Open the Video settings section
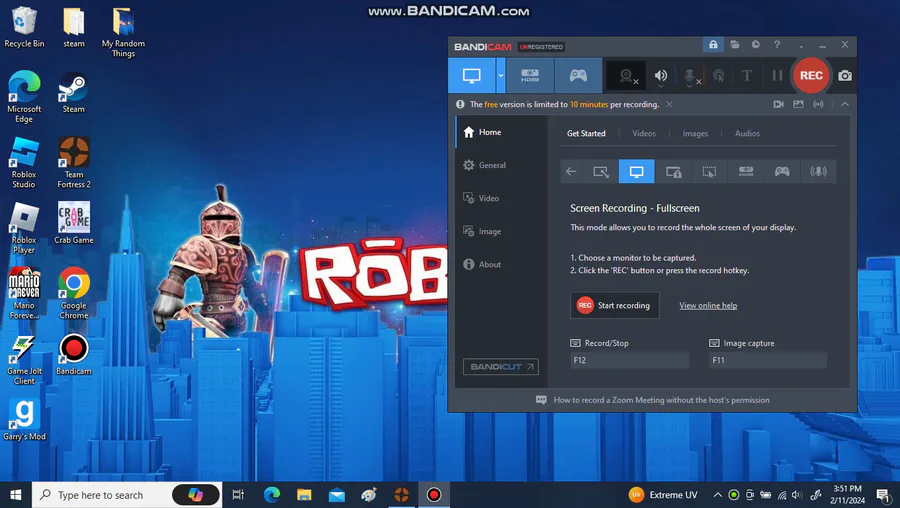 (x=501, y=198)
